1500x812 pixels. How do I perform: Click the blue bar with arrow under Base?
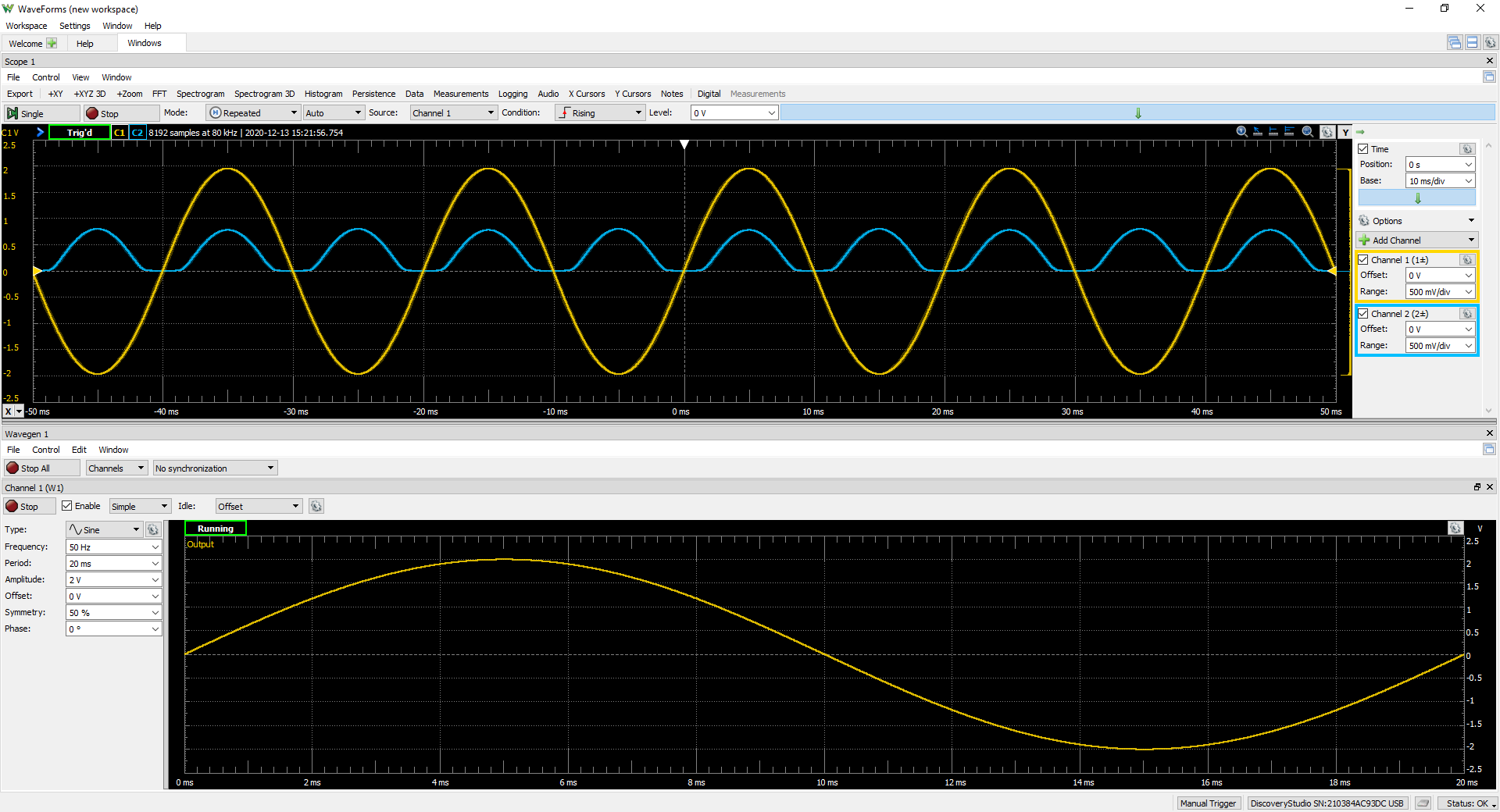tap(1417, 198)
